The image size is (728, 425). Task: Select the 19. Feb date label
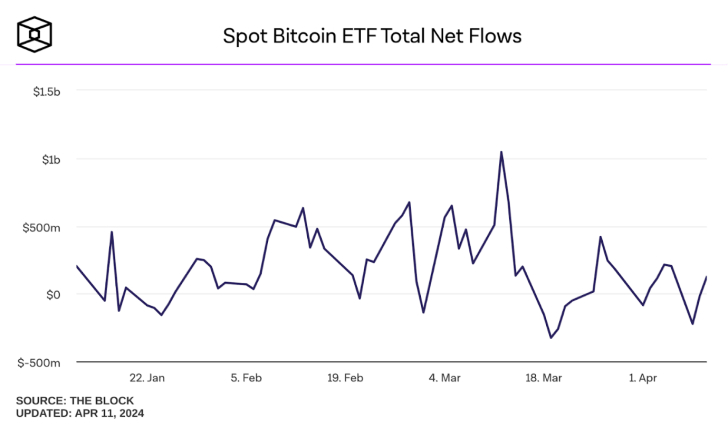click(345, 378)
